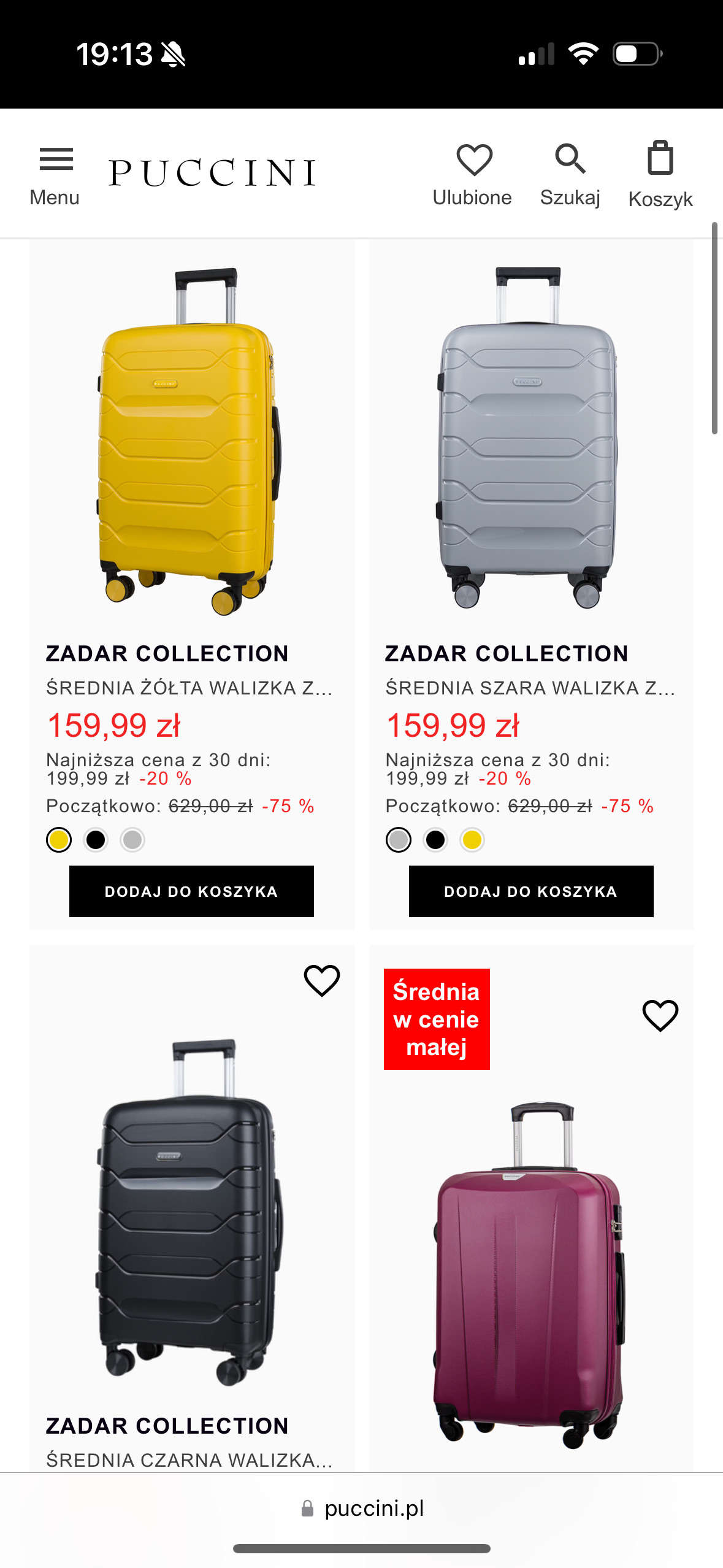This screenshot has height=1568, width=723.
Task: Open Średnia szara walizka product link
Action: click(530, 688)
